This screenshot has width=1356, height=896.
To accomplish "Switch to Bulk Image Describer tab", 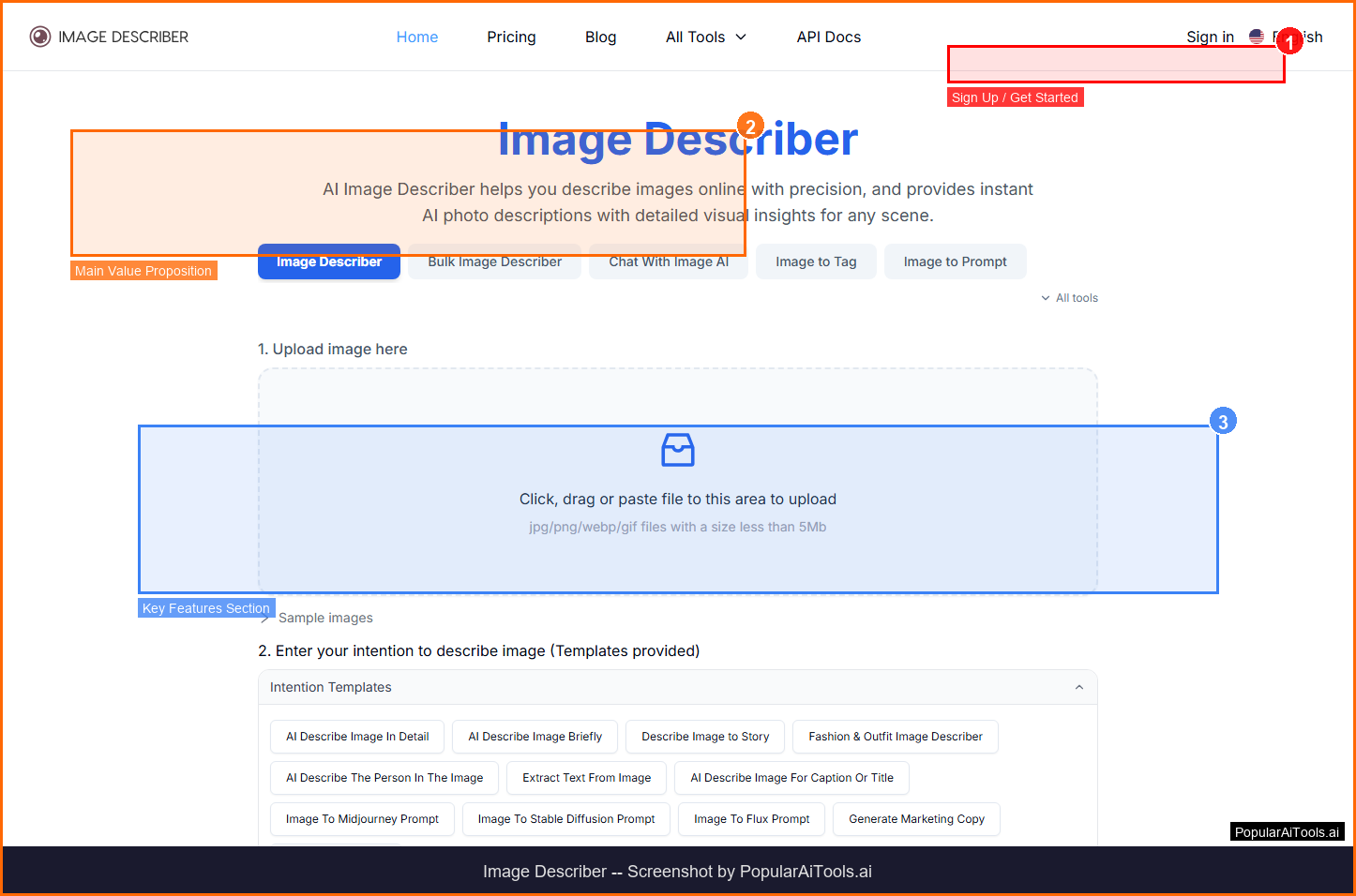I will pos(494,263).
